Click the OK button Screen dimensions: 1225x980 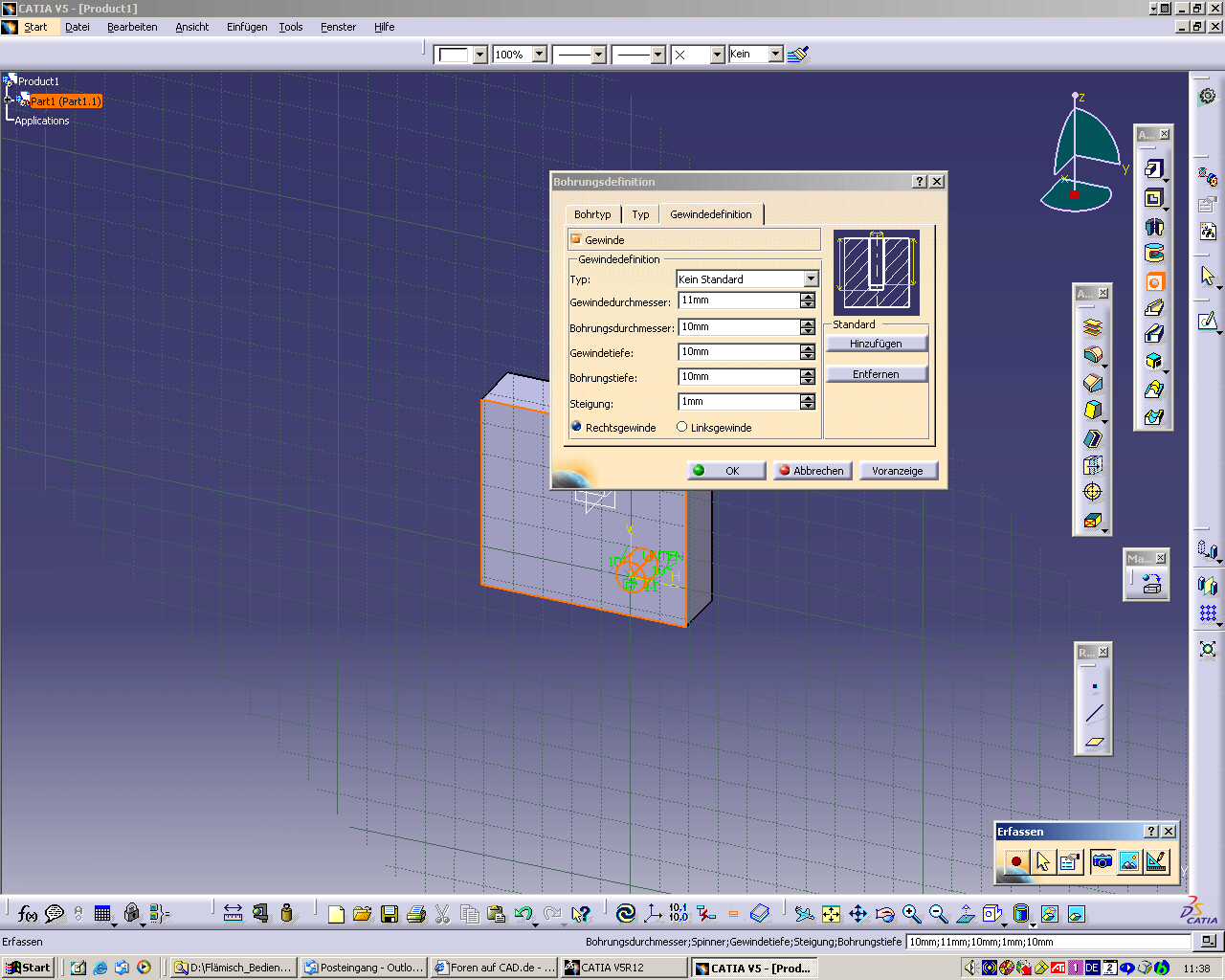tap(726, 470)
